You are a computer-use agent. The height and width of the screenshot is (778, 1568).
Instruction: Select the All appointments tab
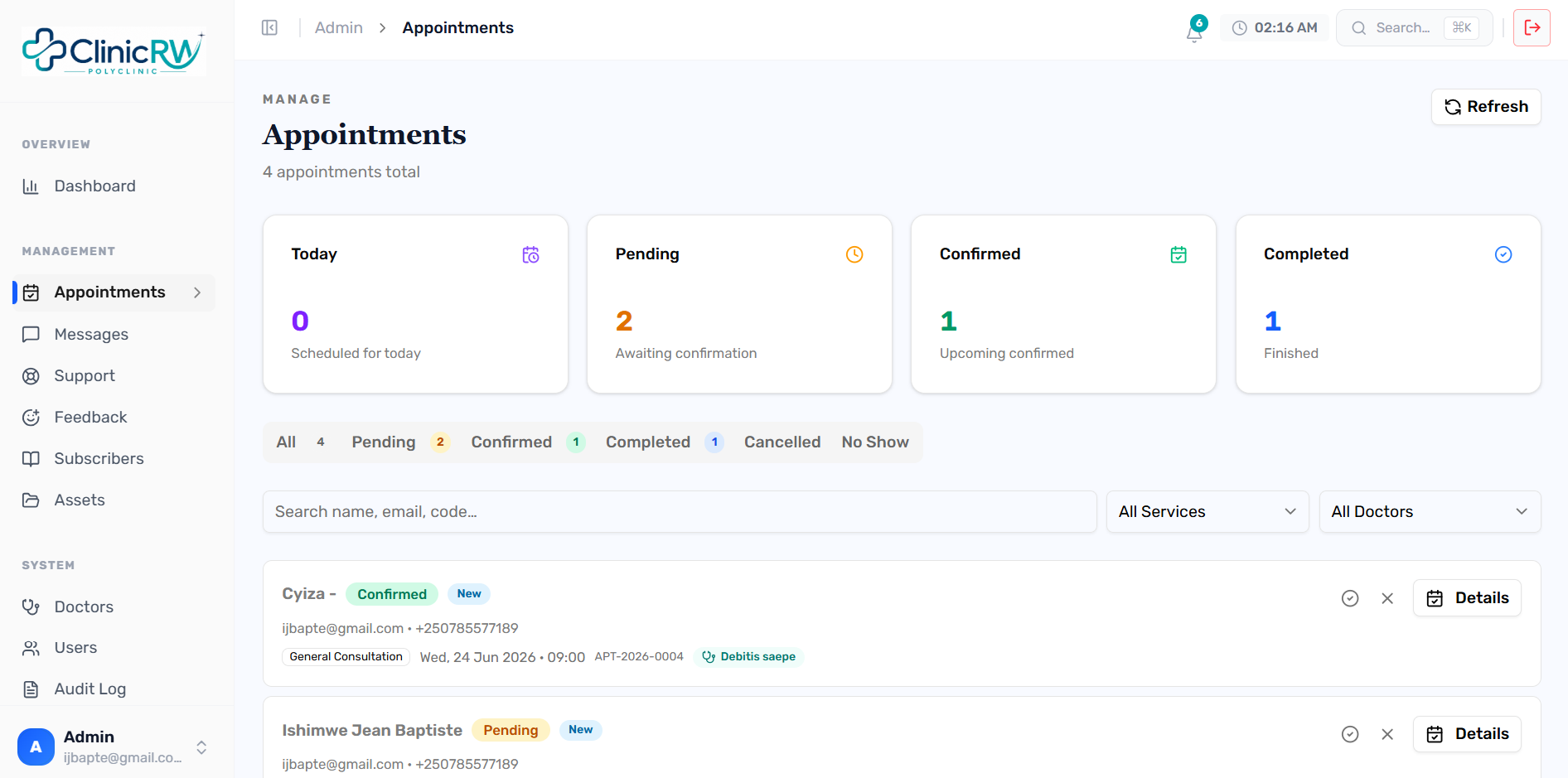pos(301,442)
